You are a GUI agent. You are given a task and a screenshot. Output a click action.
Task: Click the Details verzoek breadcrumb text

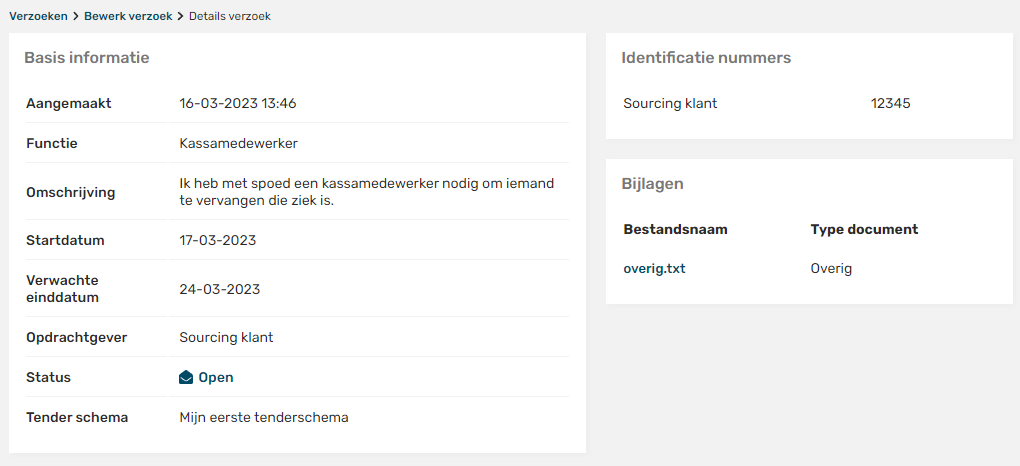(x=229, y=16)
